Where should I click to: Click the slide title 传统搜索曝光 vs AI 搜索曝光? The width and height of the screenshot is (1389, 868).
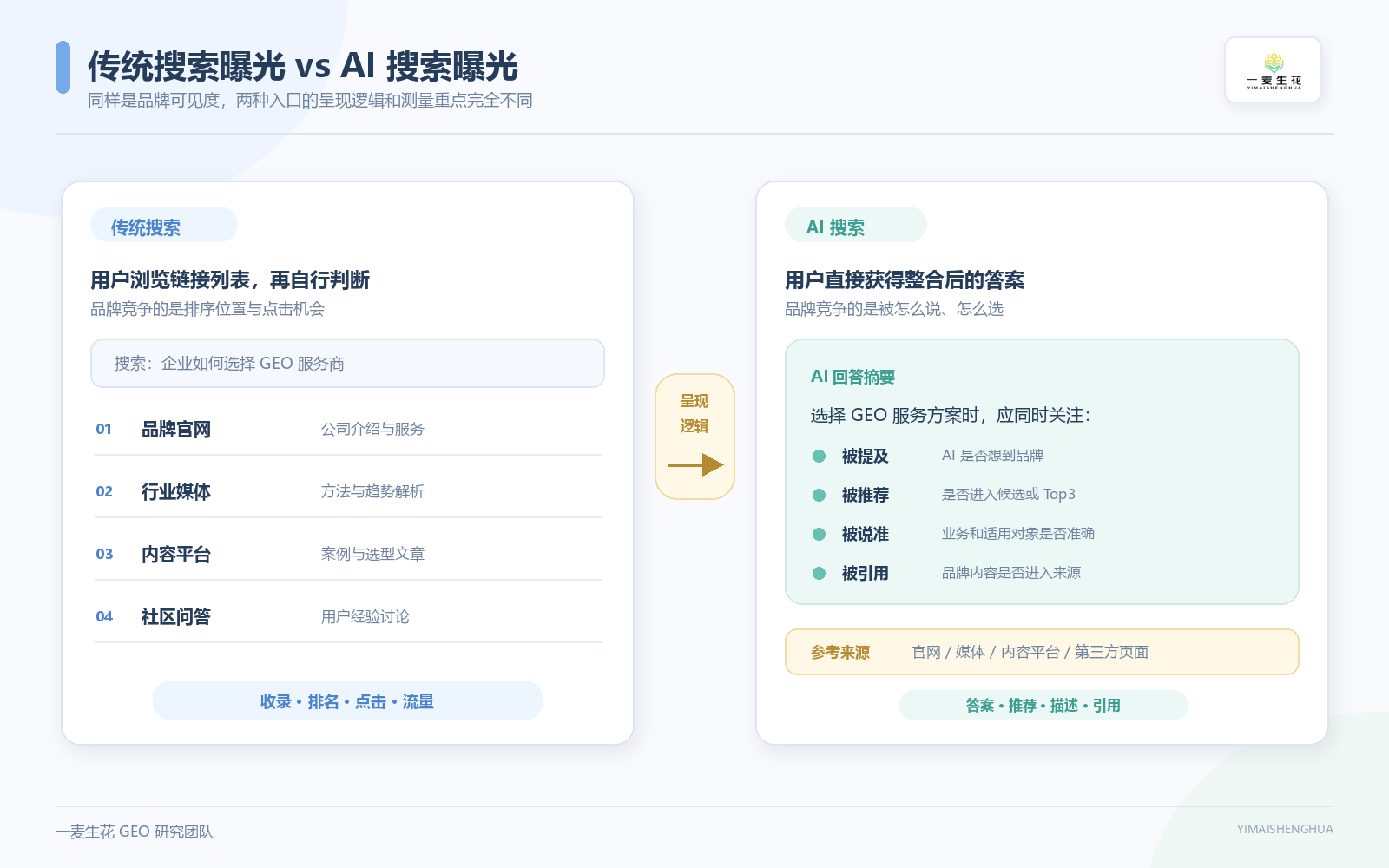303,66
